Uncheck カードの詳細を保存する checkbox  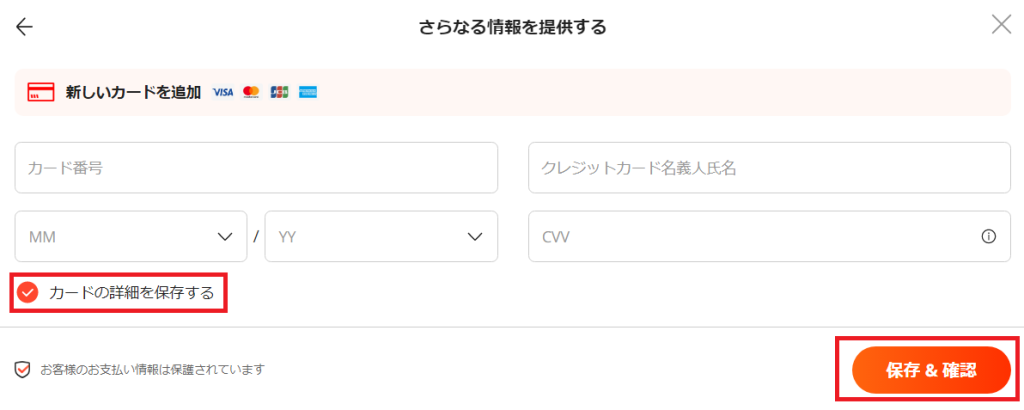coord(27,293)
